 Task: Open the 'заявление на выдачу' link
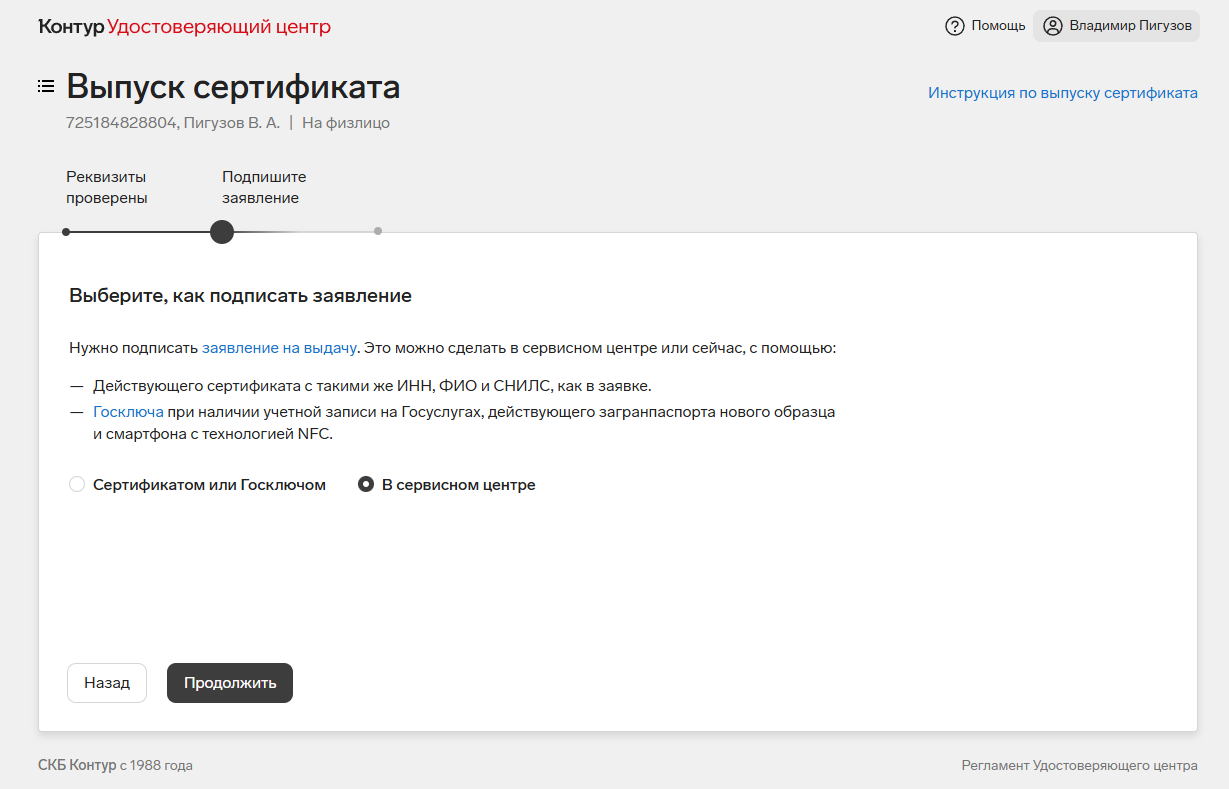(279, 348)
